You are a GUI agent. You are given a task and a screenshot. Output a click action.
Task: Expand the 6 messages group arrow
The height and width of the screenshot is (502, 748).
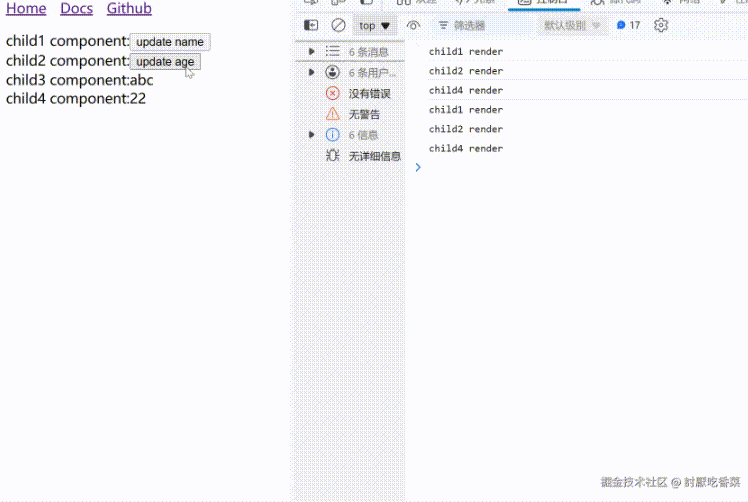[312, 52]
